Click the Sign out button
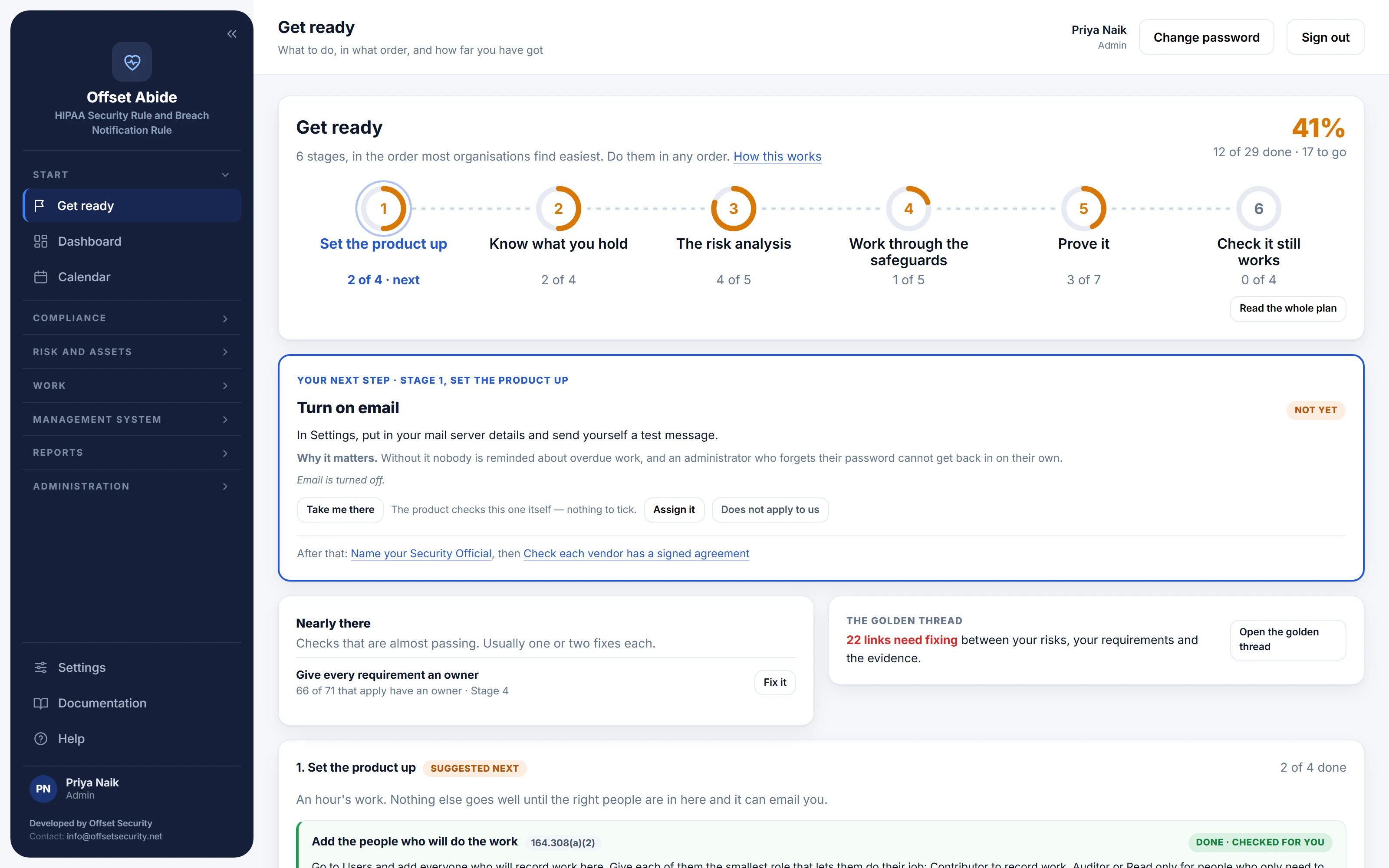 [x=1325, y=37]
